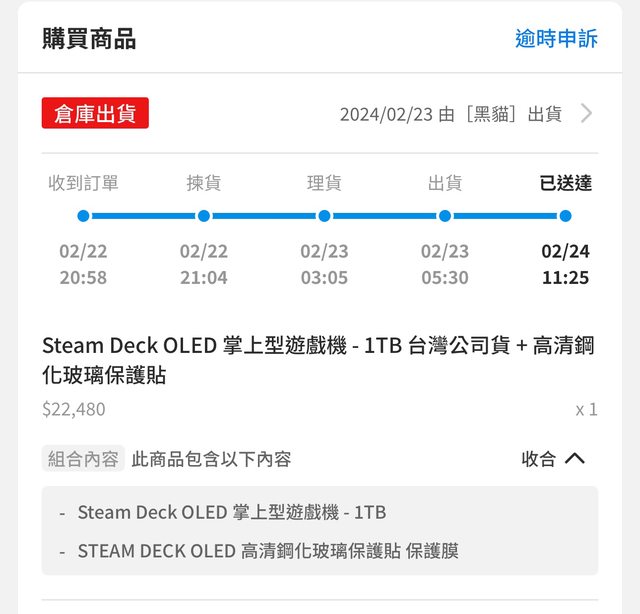
Task: Click the 逾時申訴 link
Action: pyautogui.click(x=556, y=39)
